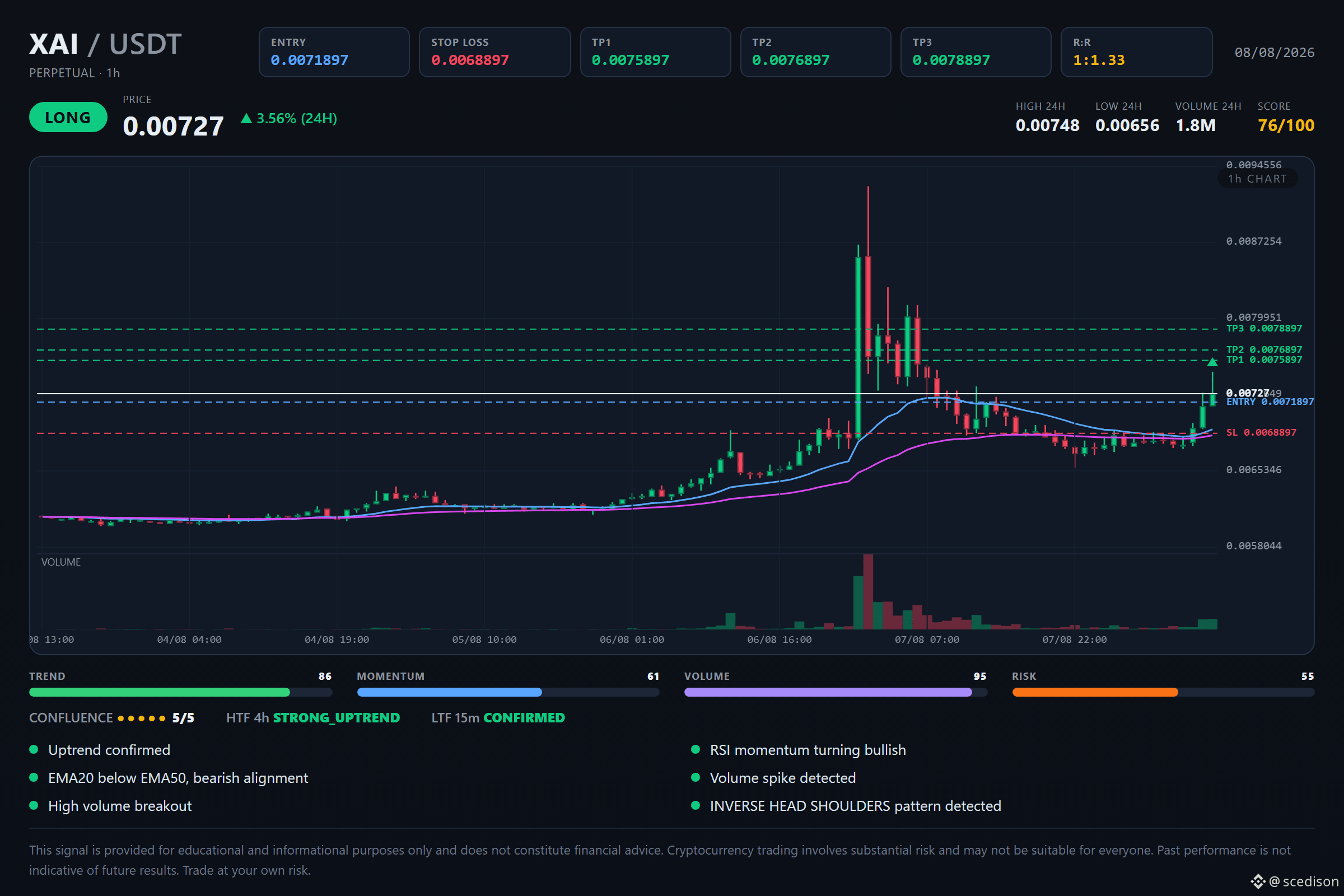Screen dimensions: 1344x896
Task: Select the TP2 0.0076897 card
Action: [815, 52]
